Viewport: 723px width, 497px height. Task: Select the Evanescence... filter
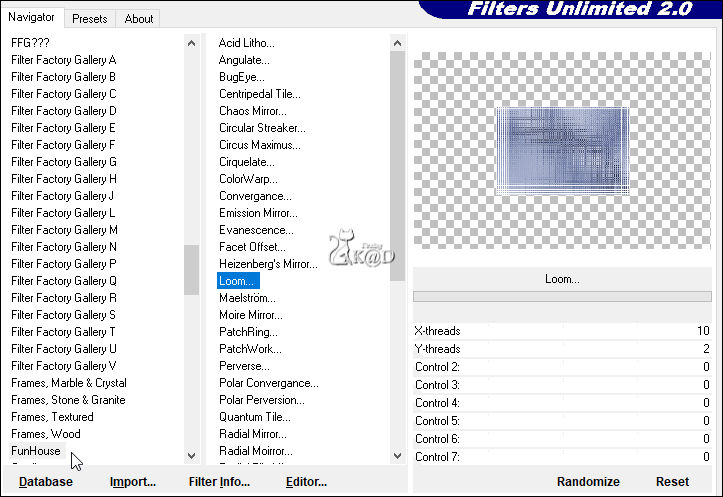point(256,230)
